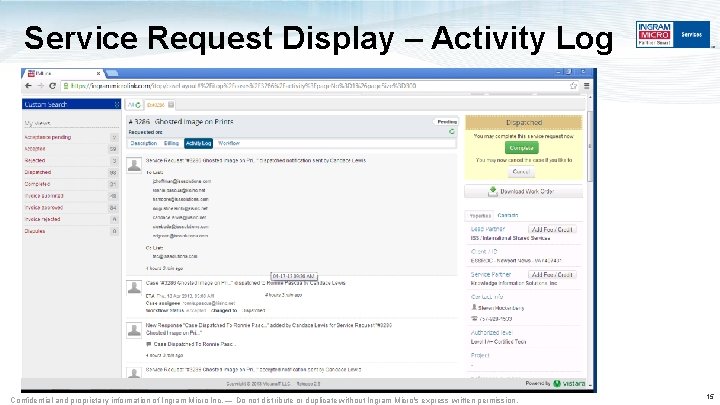
Task: Click the Pending status badge
Action: click(x=446, y=122)
